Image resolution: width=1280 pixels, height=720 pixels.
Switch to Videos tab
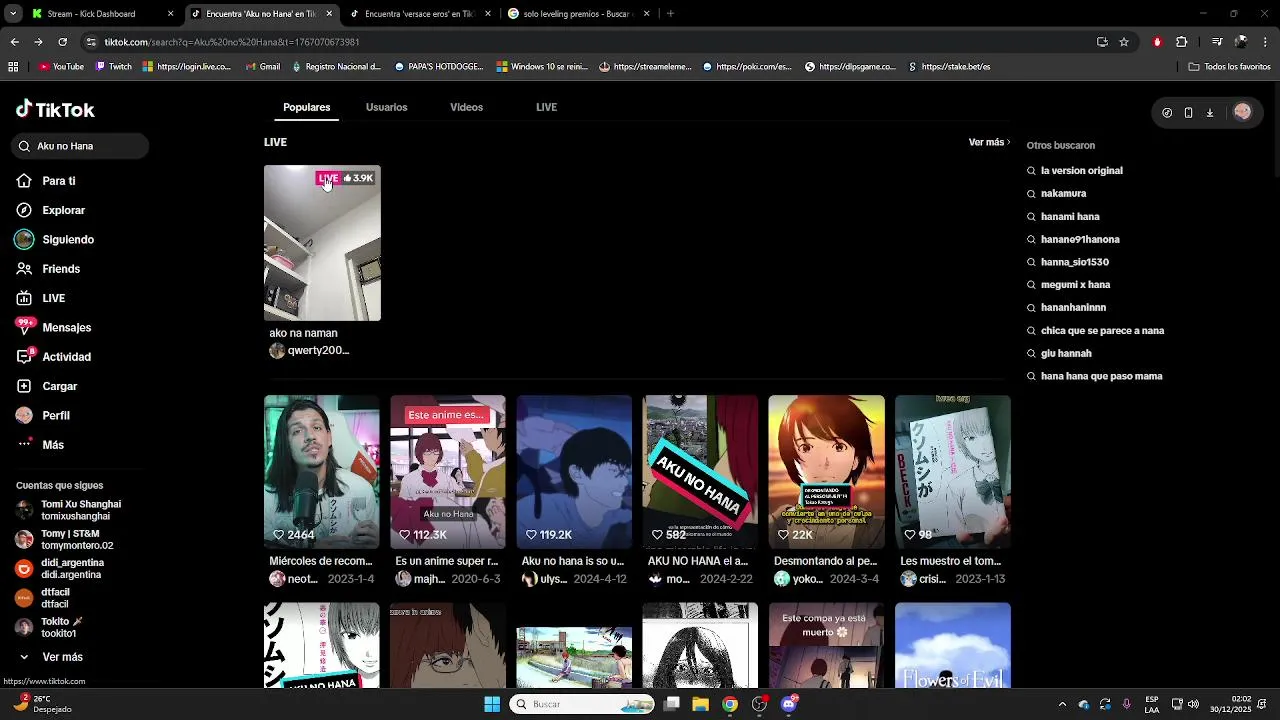[x=466, y=107]
